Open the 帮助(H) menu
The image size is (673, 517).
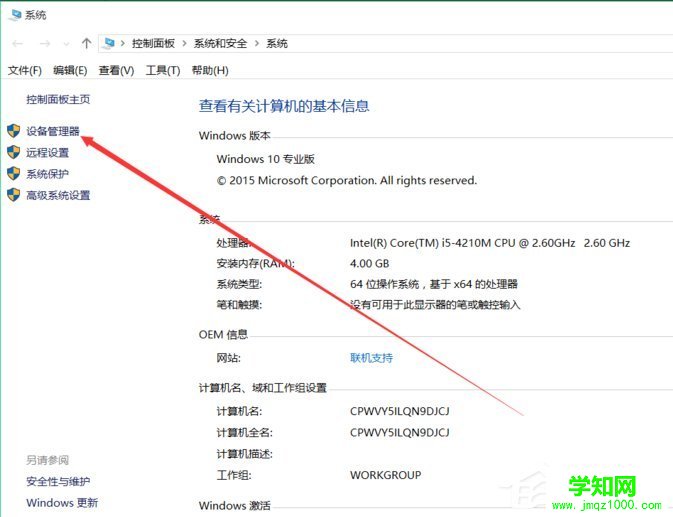pyautogui.click(x=210, y=70)
